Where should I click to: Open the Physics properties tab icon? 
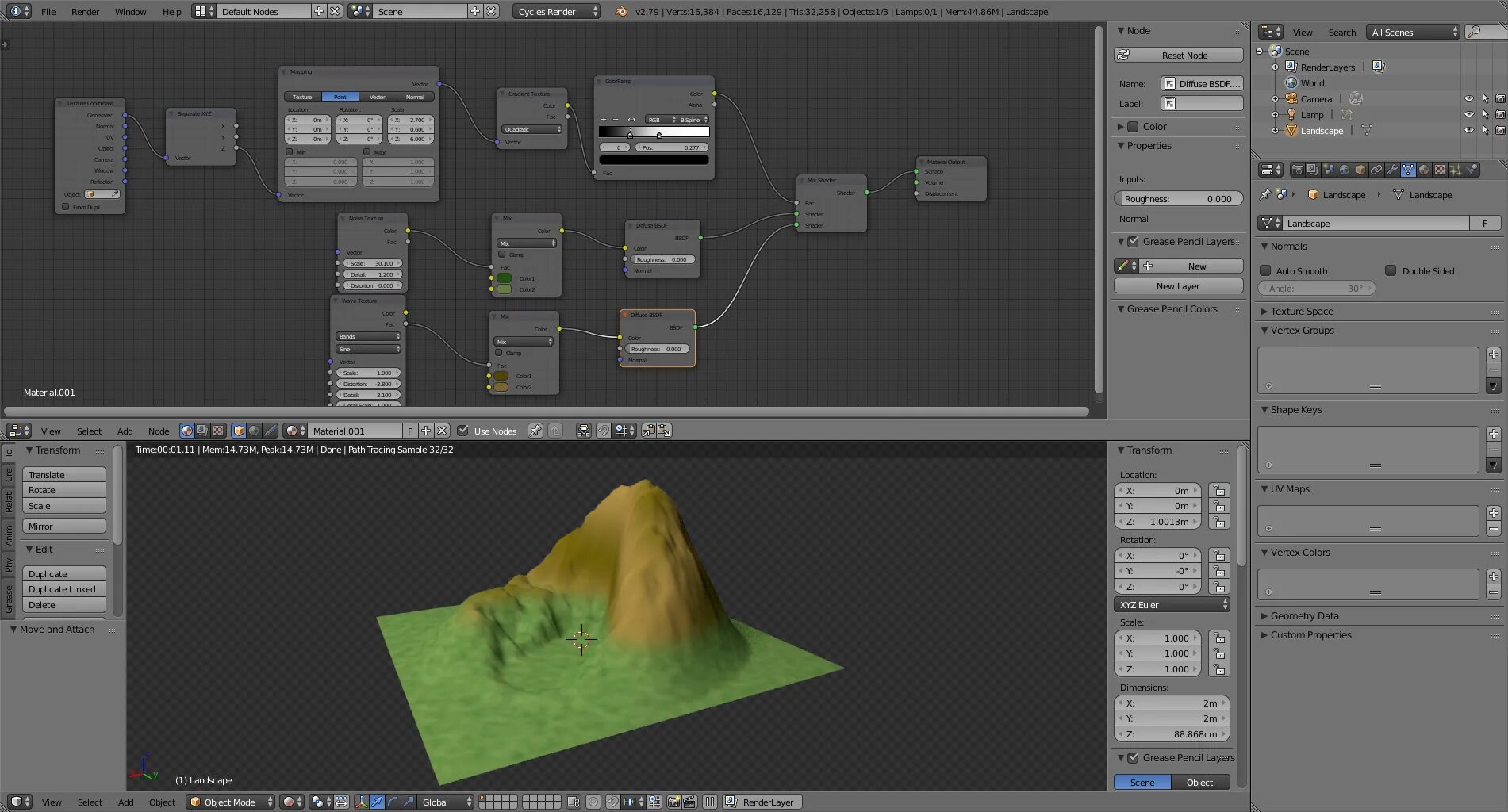[x=1472, y=170]
